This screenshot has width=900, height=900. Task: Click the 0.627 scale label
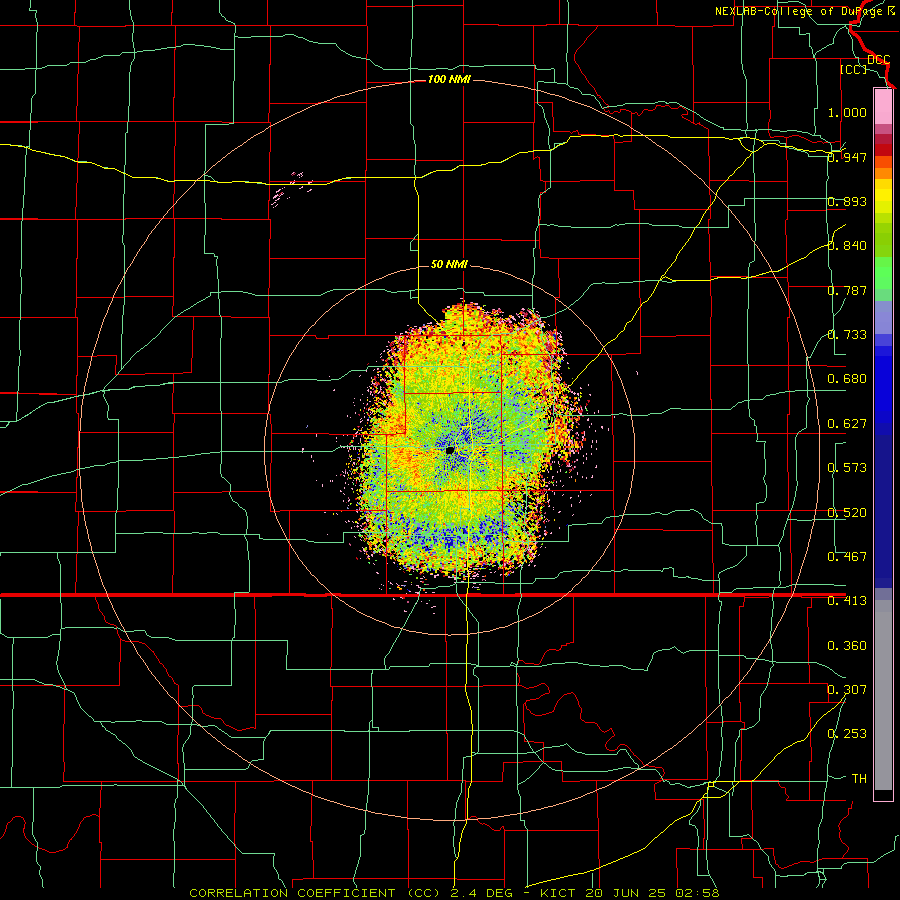pyautogui.click(x=847, y=424)
